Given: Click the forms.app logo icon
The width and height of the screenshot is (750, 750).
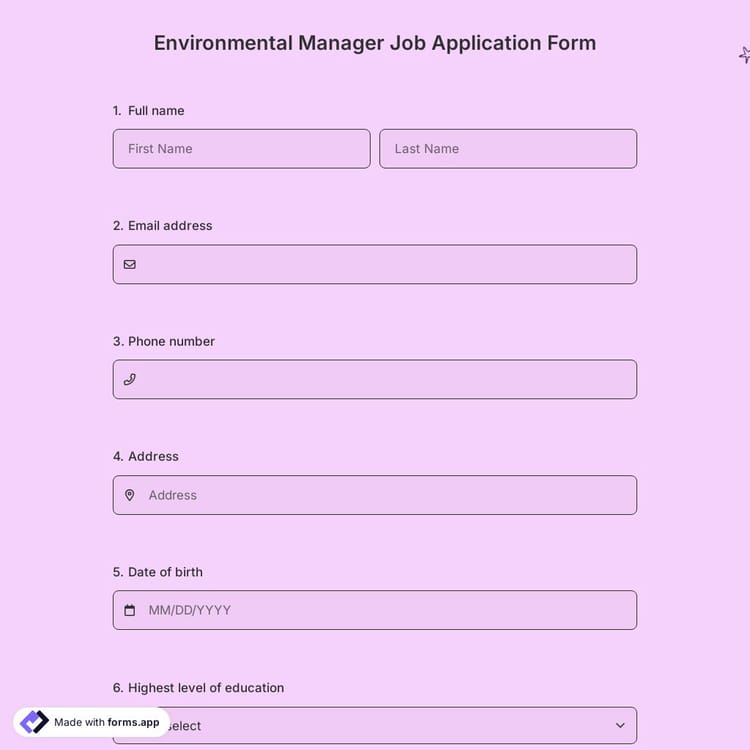Looking at the screenshot, I should (34, 722).
